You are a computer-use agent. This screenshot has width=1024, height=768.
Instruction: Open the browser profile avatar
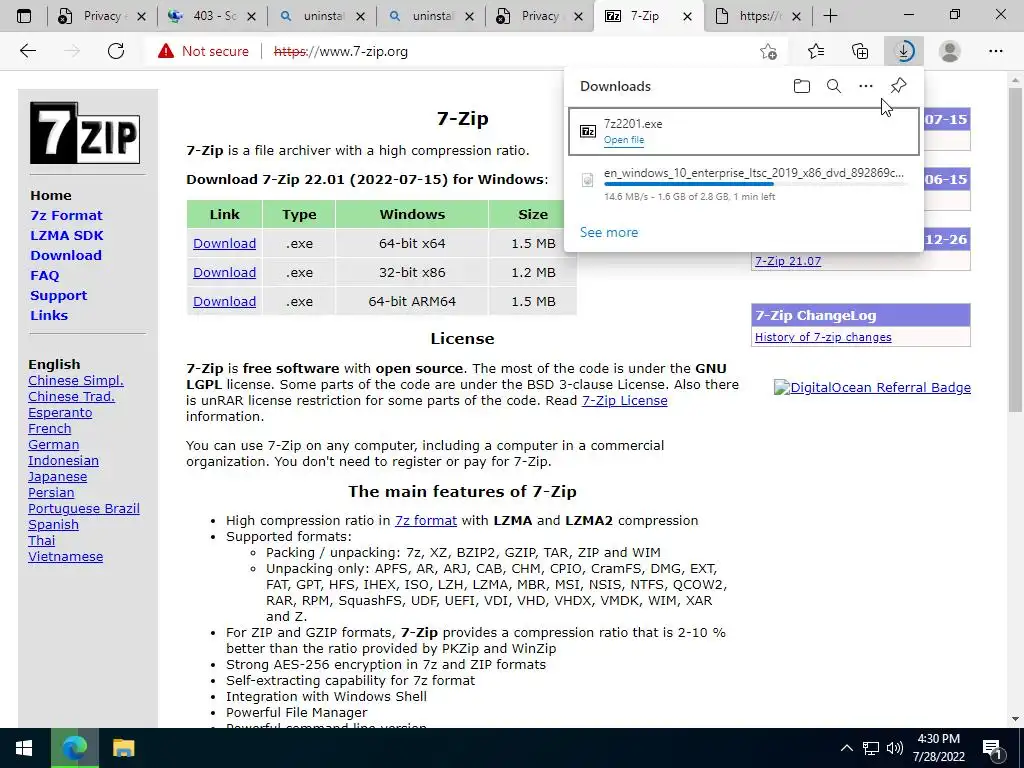tap(950, 51)
